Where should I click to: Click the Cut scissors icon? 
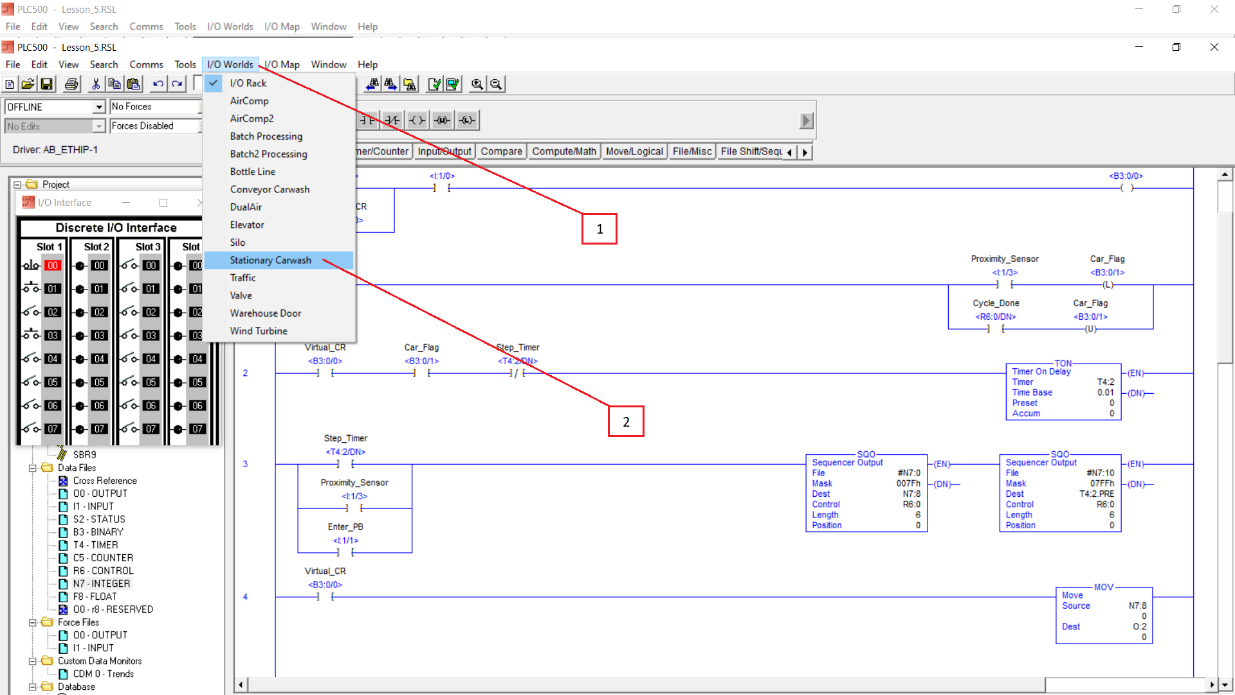click(97, 84)
